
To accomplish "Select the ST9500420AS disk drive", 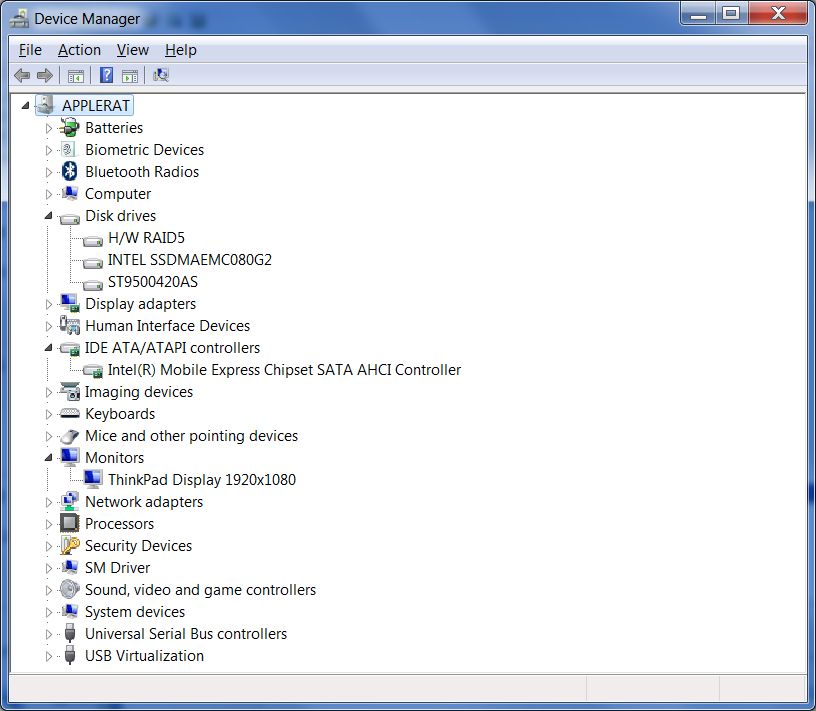I will (152, 282).
